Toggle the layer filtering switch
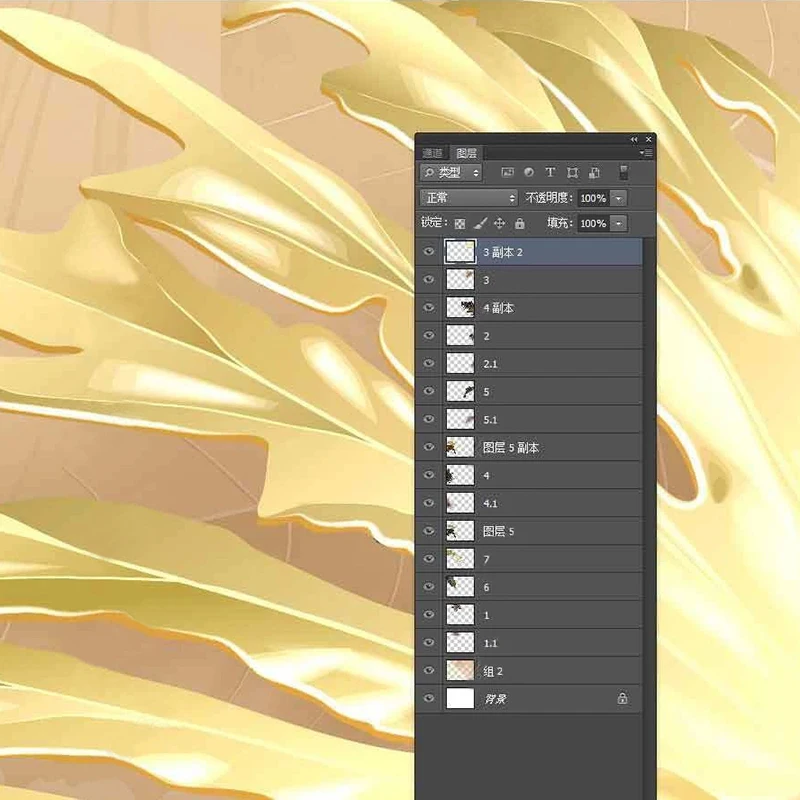 coord(623,172)
